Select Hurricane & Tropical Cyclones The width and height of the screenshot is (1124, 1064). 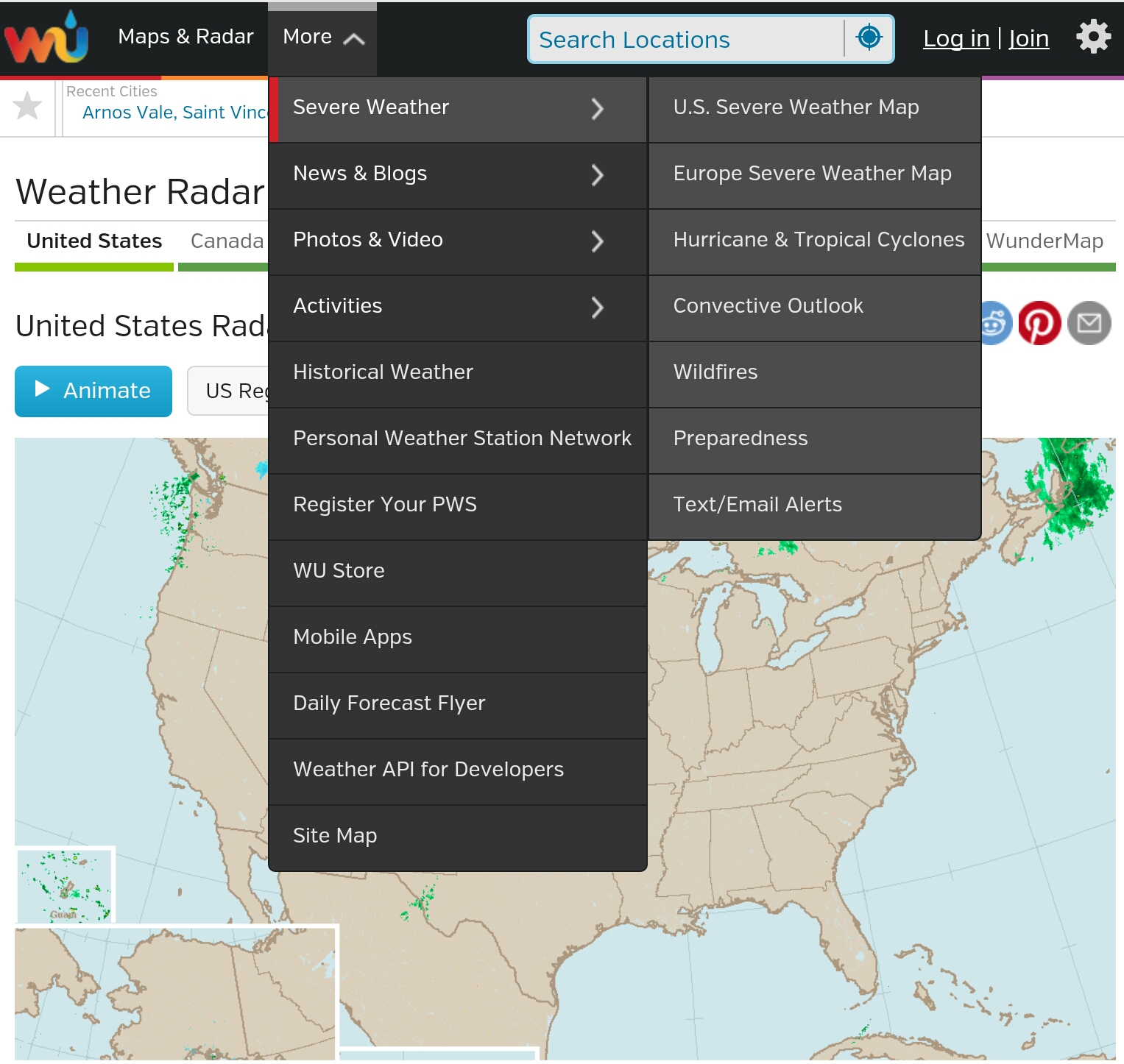(815, 242)
